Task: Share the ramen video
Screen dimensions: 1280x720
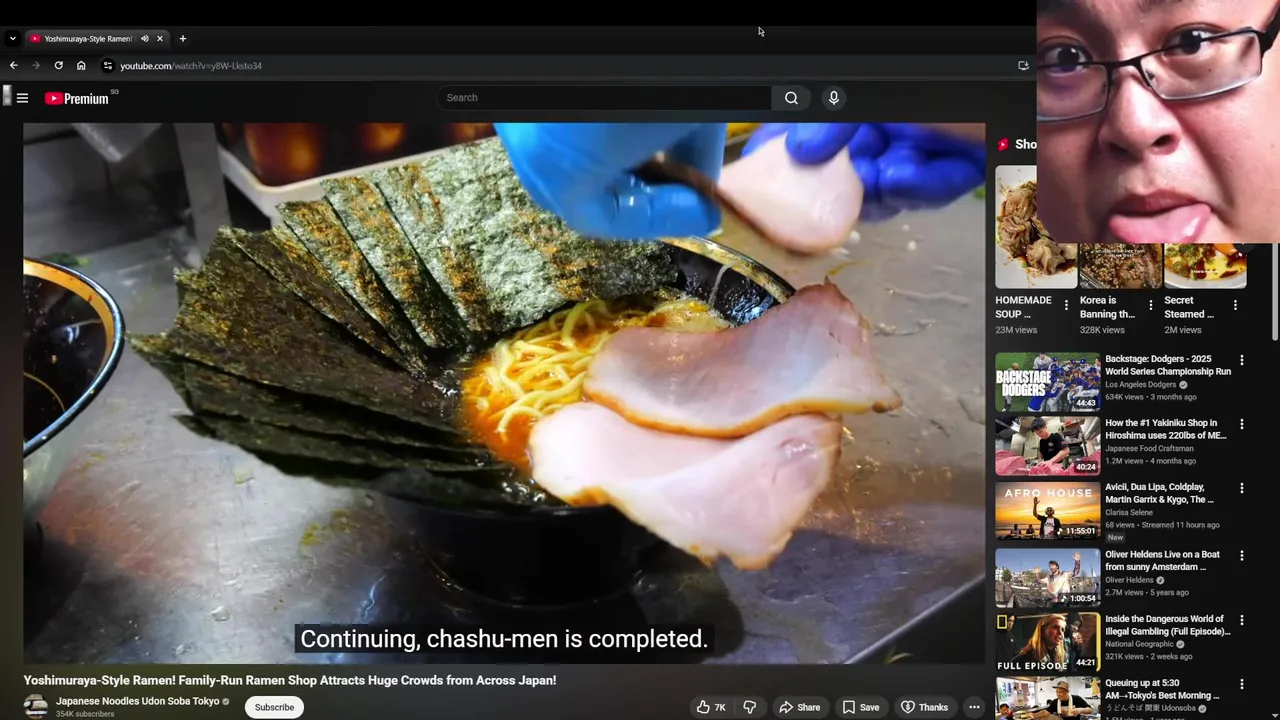Action: coord(799,707)
